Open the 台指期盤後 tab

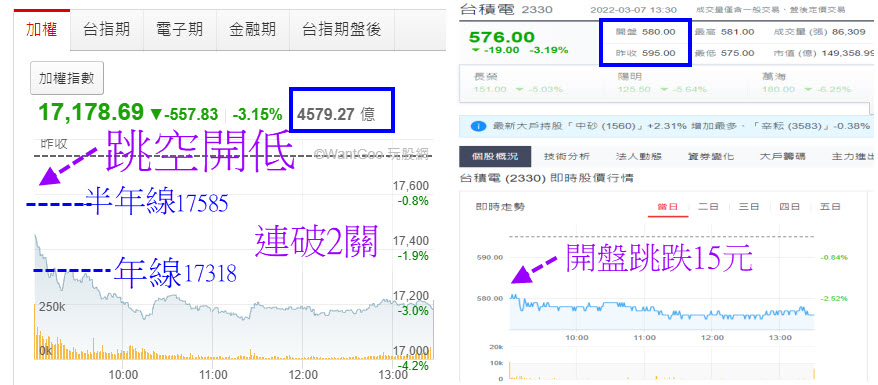pos(342,30)
